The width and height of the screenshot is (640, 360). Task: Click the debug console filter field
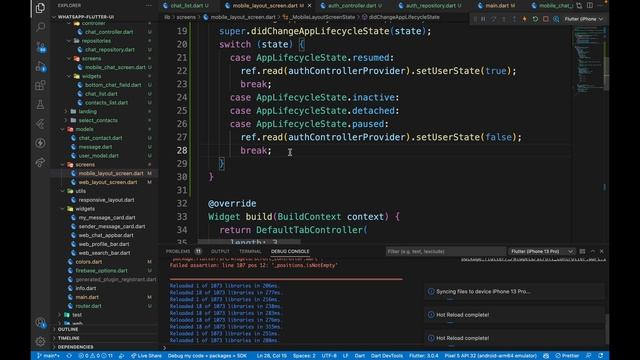445,251
